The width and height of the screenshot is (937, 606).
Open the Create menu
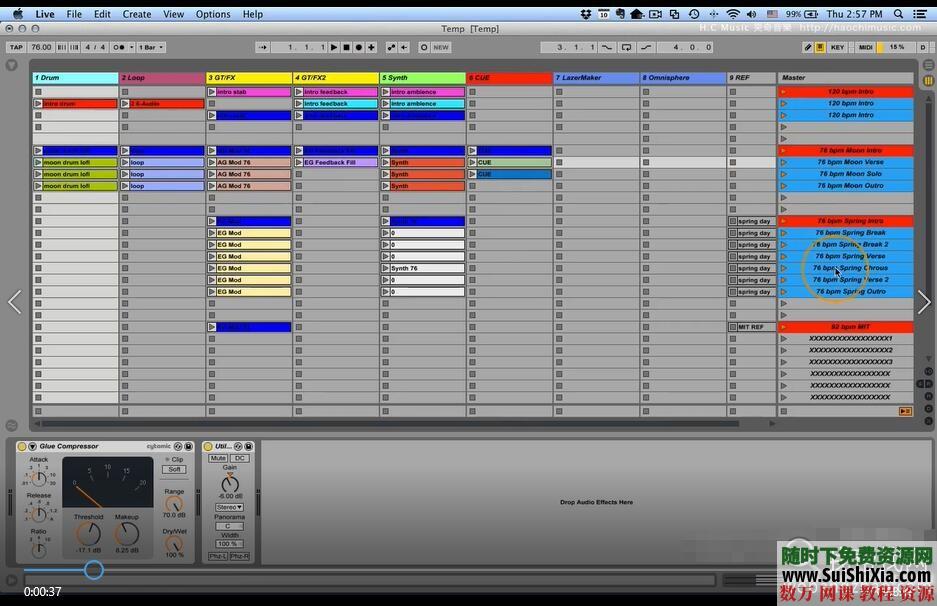click(137, 14)
